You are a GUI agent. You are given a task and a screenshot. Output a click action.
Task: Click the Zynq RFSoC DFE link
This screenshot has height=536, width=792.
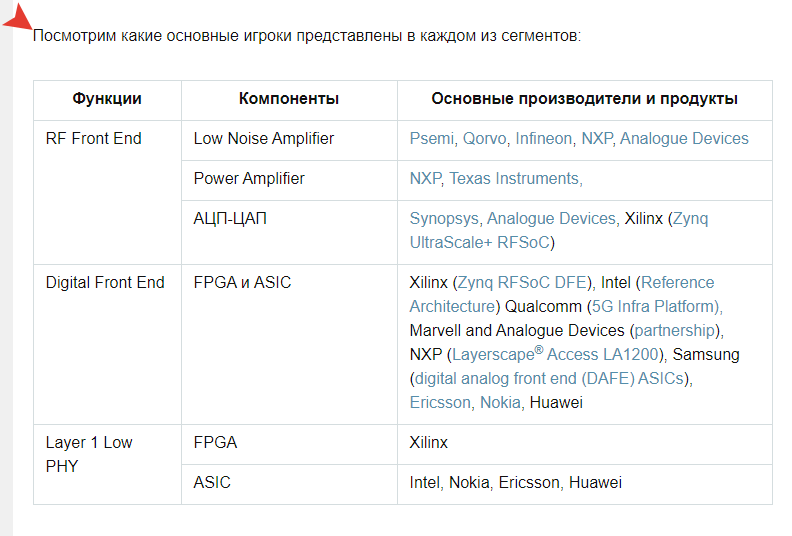click(x=521, y=282)
